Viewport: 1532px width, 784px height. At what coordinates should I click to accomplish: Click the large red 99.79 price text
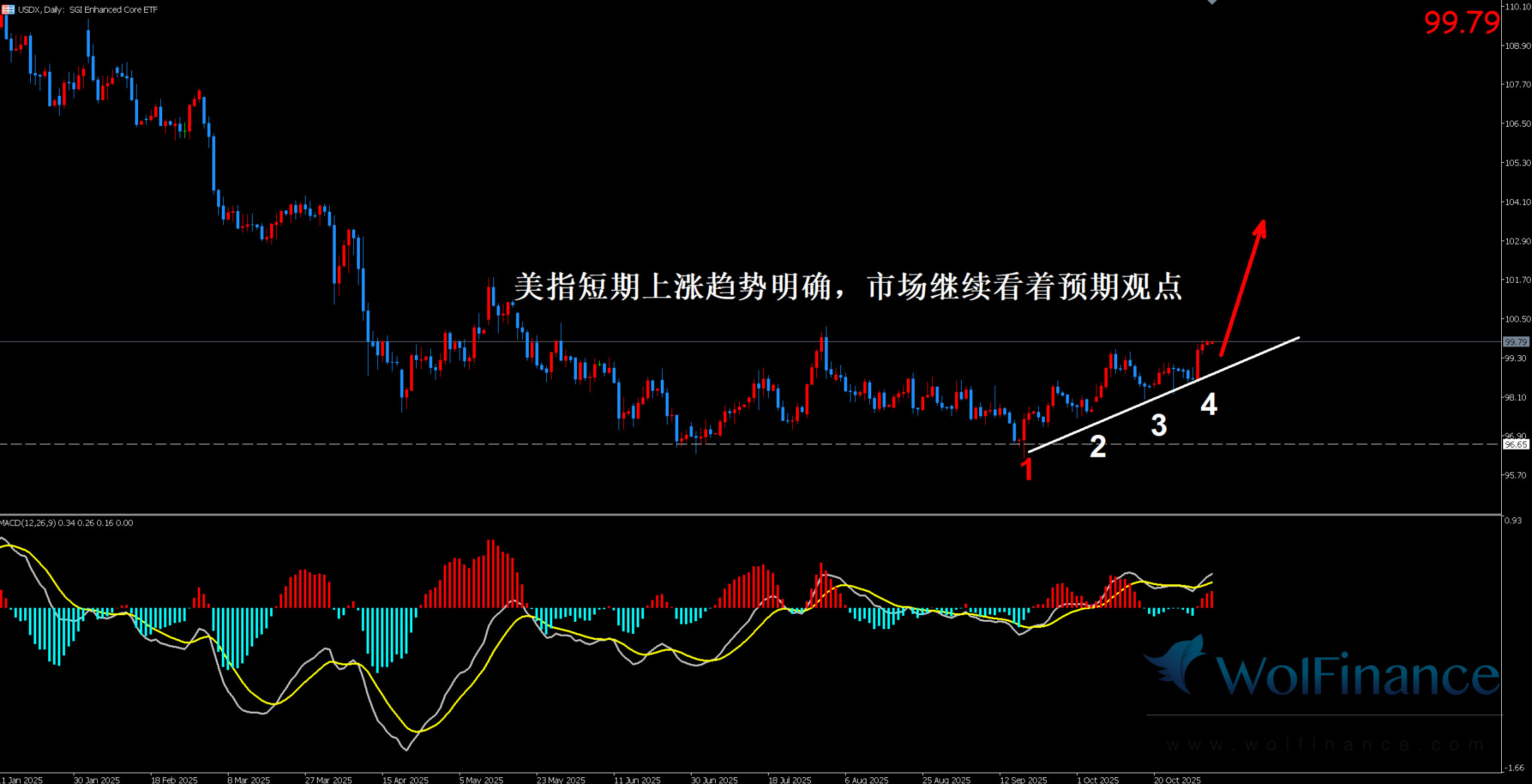click(1461, 23)
